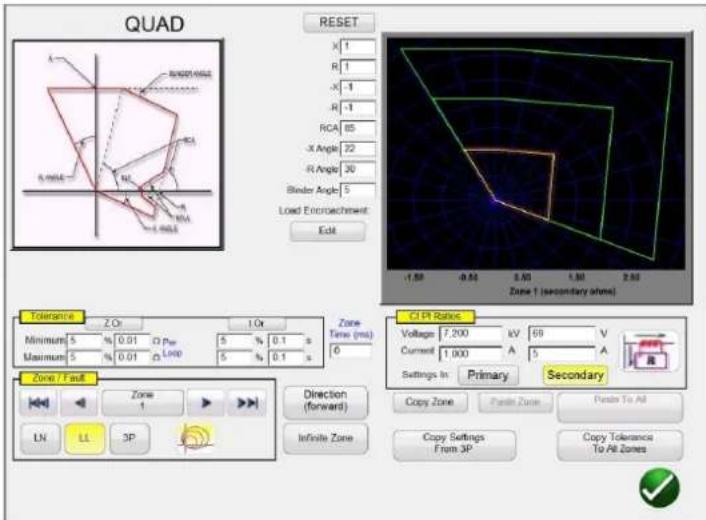The width and height of the screenshot is (706, 520).
Task: Click the Zone Time (ms) field
Action: click(x=351, y=351)
